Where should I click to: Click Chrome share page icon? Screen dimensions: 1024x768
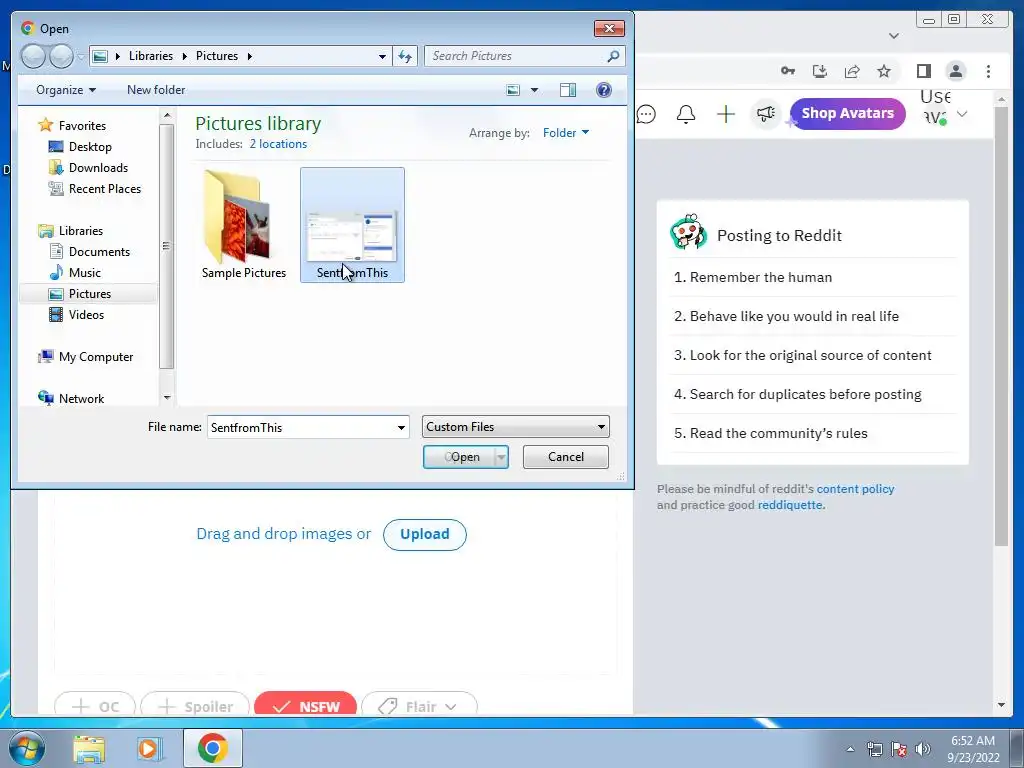pyautogui.click(x=852, y=71)
